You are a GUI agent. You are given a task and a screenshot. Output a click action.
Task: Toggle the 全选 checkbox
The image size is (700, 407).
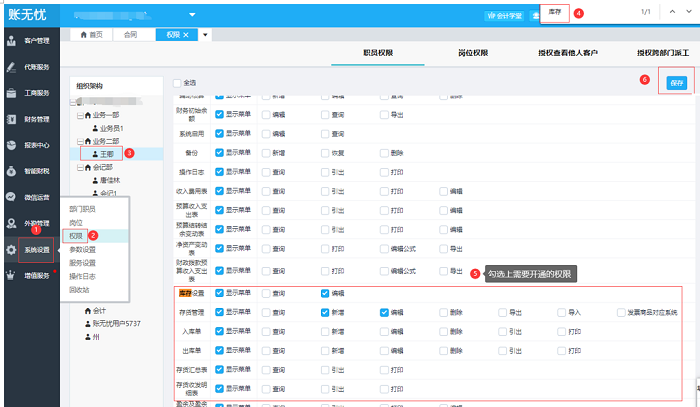177,82
